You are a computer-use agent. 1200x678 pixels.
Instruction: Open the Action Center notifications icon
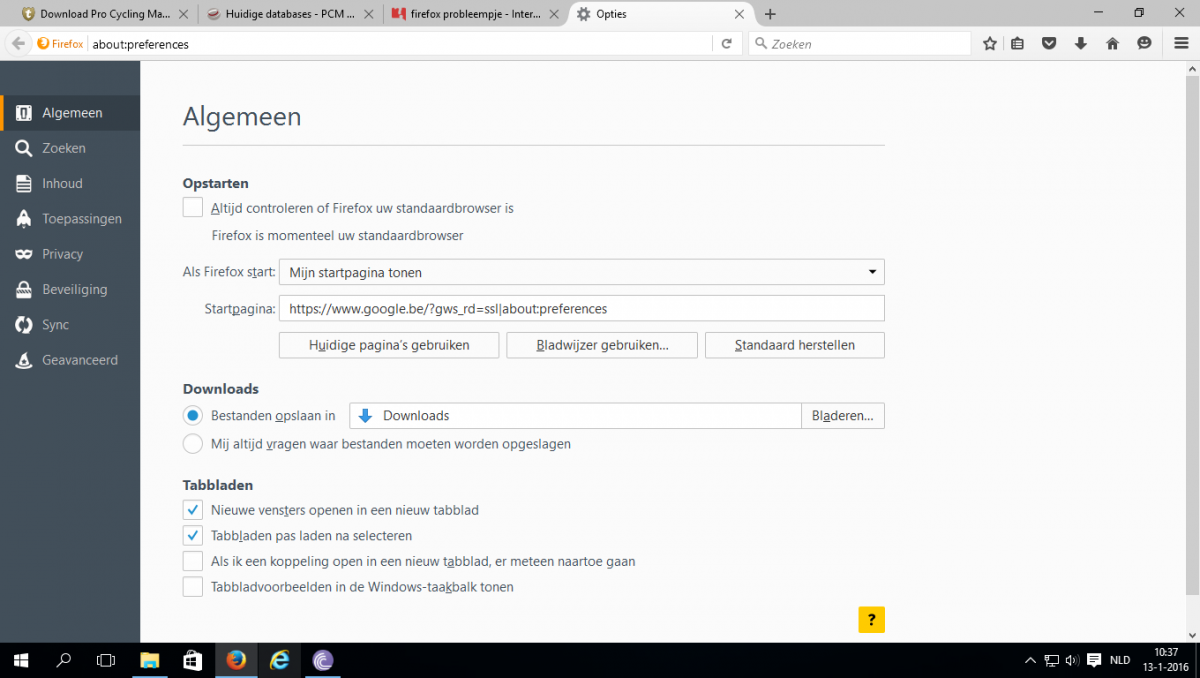pos(1094,660)
